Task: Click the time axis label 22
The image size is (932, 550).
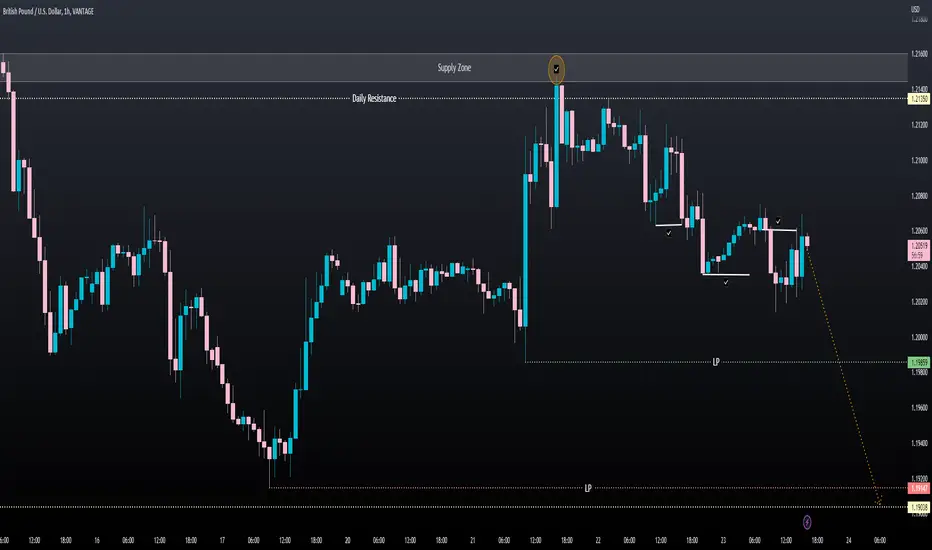Action: coord(598,540)
